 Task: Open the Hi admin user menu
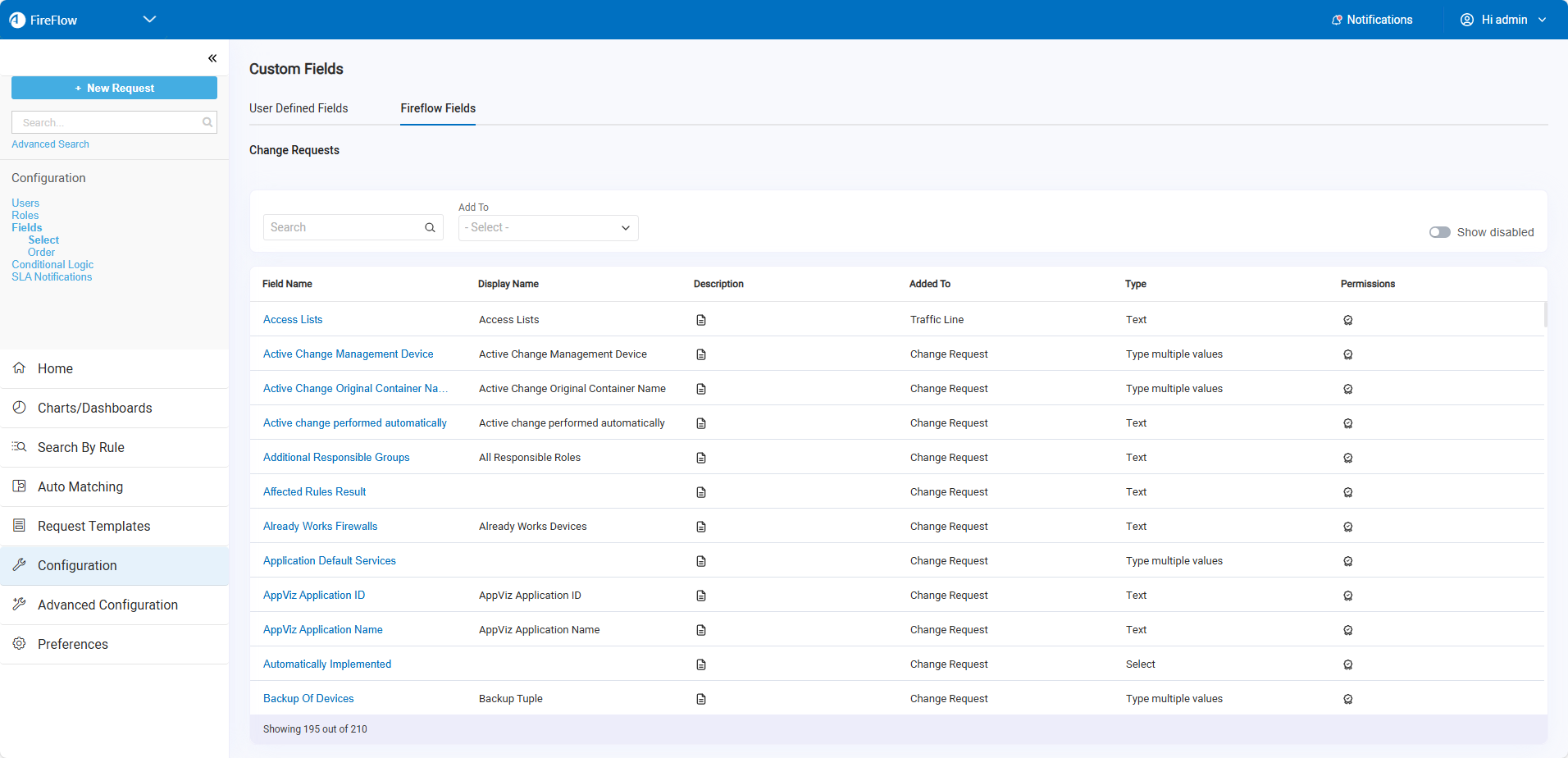1503,20
